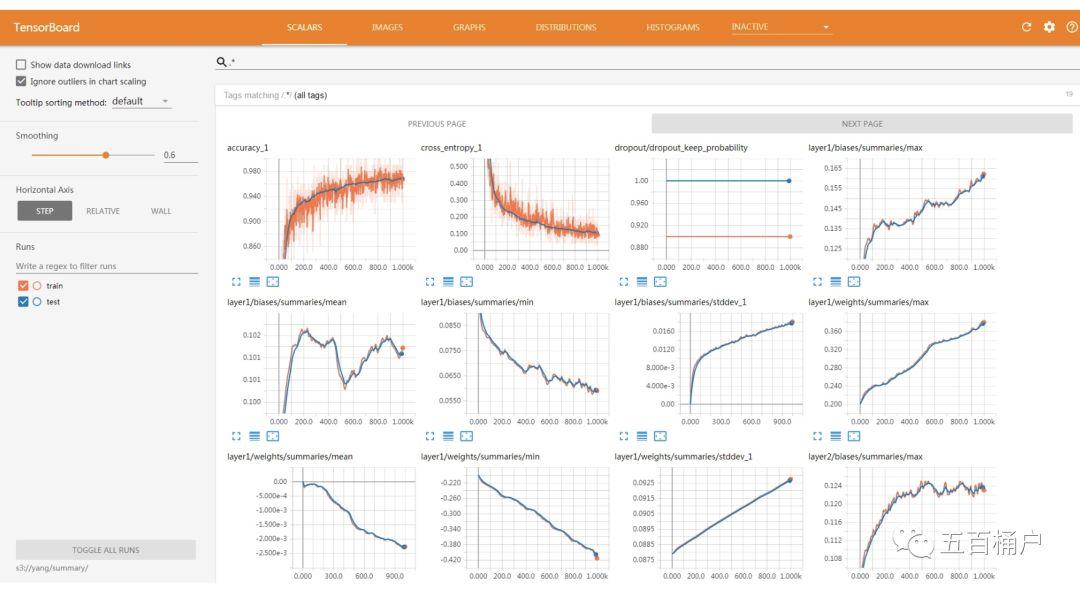Switch to the SCALARS tab
Screen dimensions: 1080x590
pyautogui.click(x=304, y=28)
